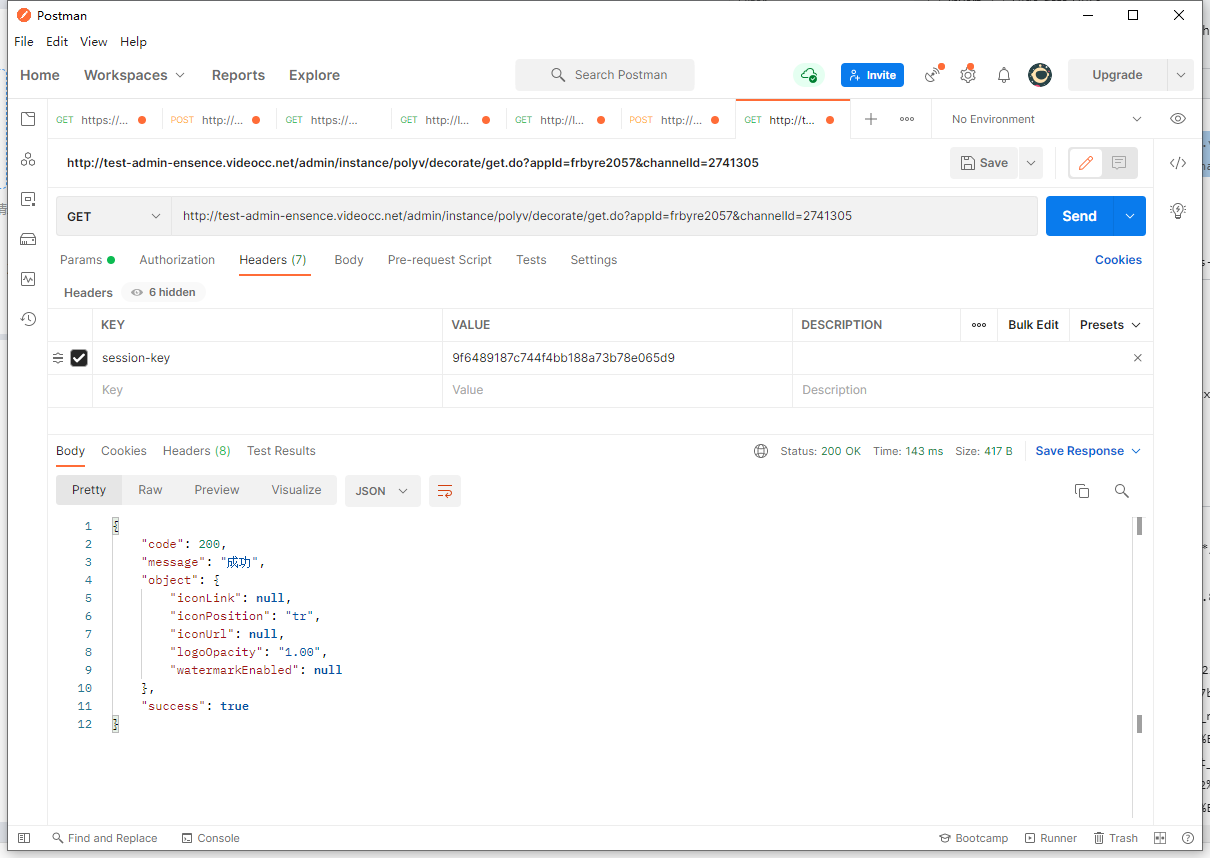Open the Monitors sidebar panel
This screenshot has height=858, width=1210.
point(28,279)
